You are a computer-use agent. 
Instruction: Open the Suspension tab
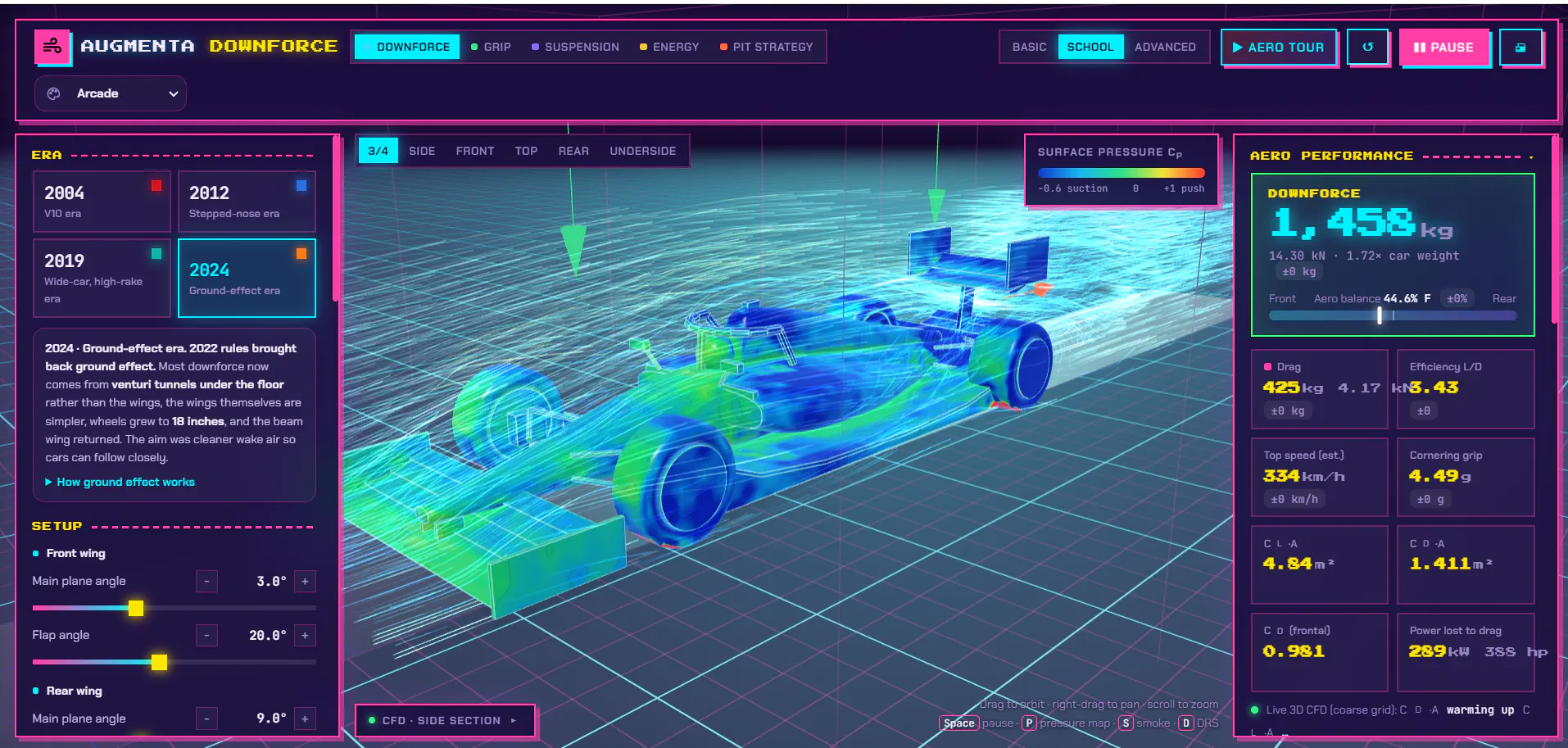coord(575,47)
